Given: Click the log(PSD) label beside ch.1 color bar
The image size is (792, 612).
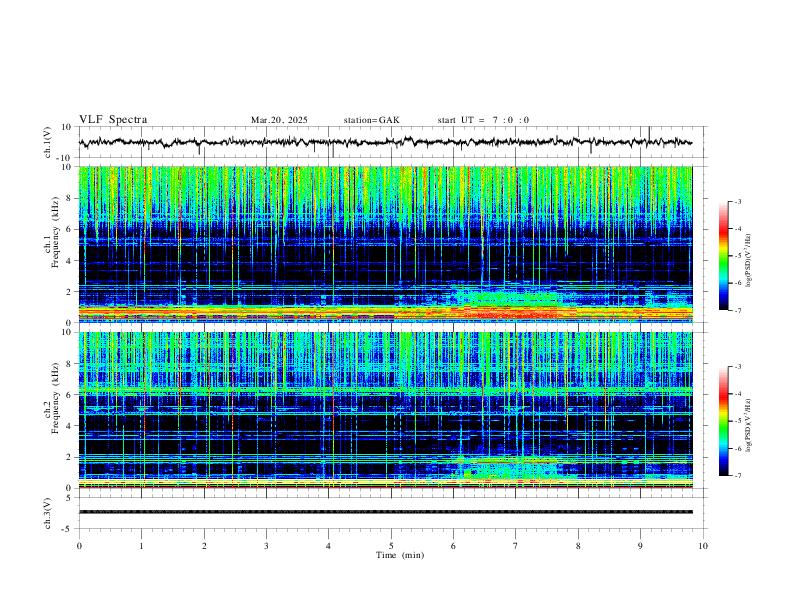Looking at the screenshot, I should click(x=748, y=261).
